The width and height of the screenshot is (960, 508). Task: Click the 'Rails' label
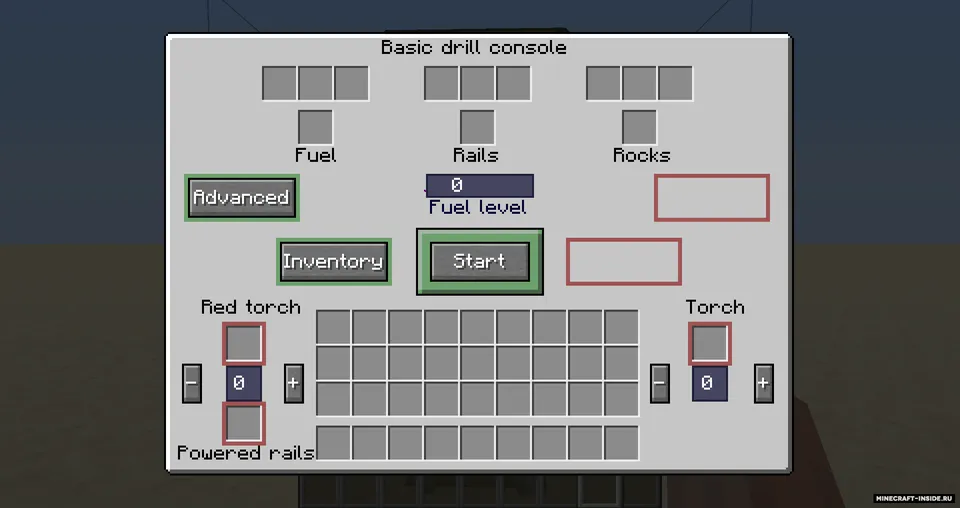point(476,155)
